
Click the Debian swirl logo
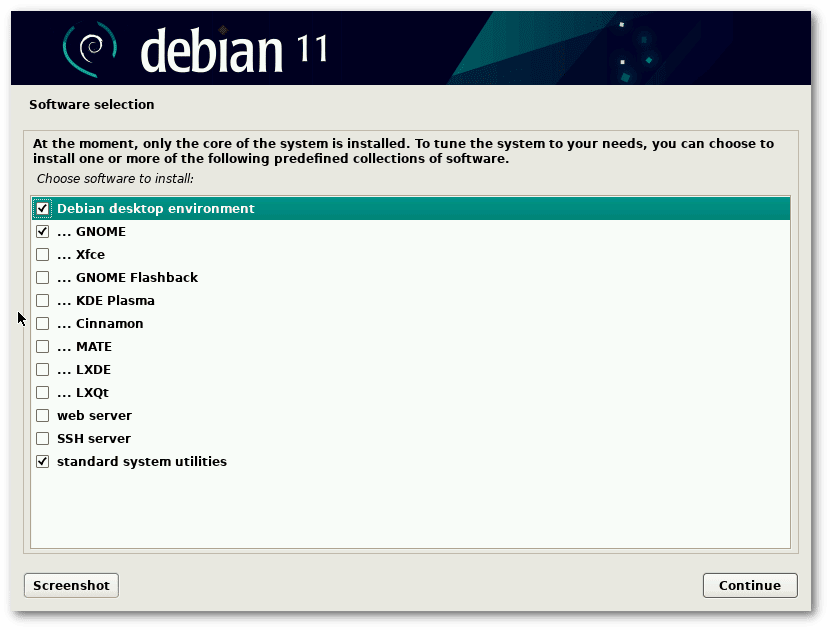pyautogui.click(x=90, y=49)
